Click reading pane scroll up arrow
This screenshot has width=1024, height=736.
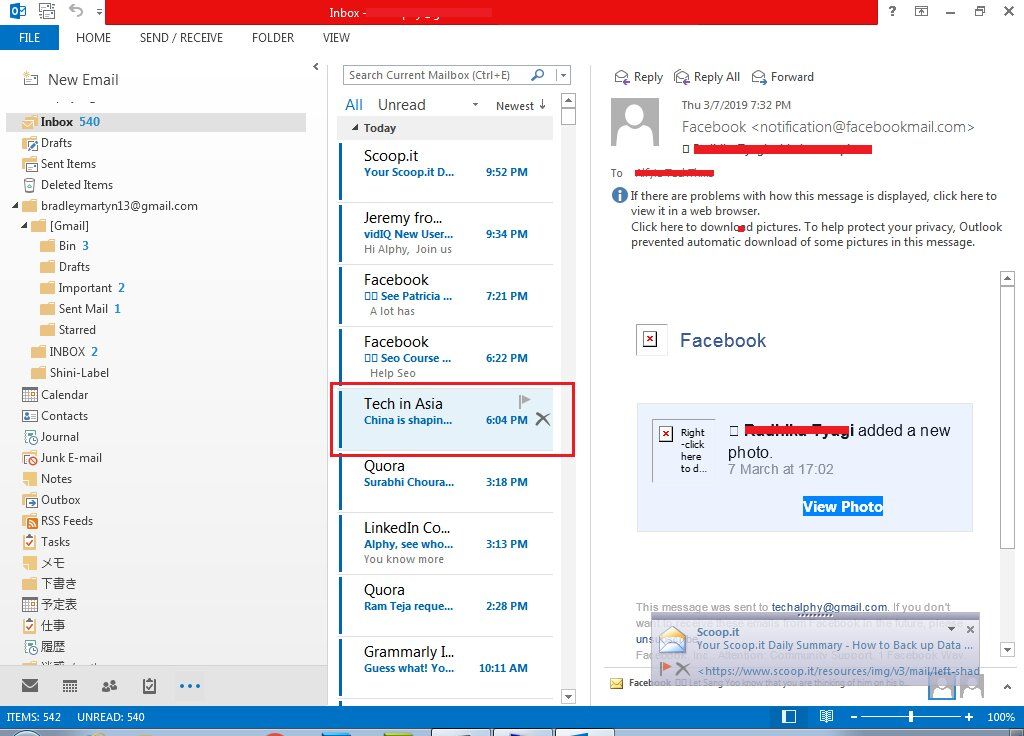click(1007, 278)
